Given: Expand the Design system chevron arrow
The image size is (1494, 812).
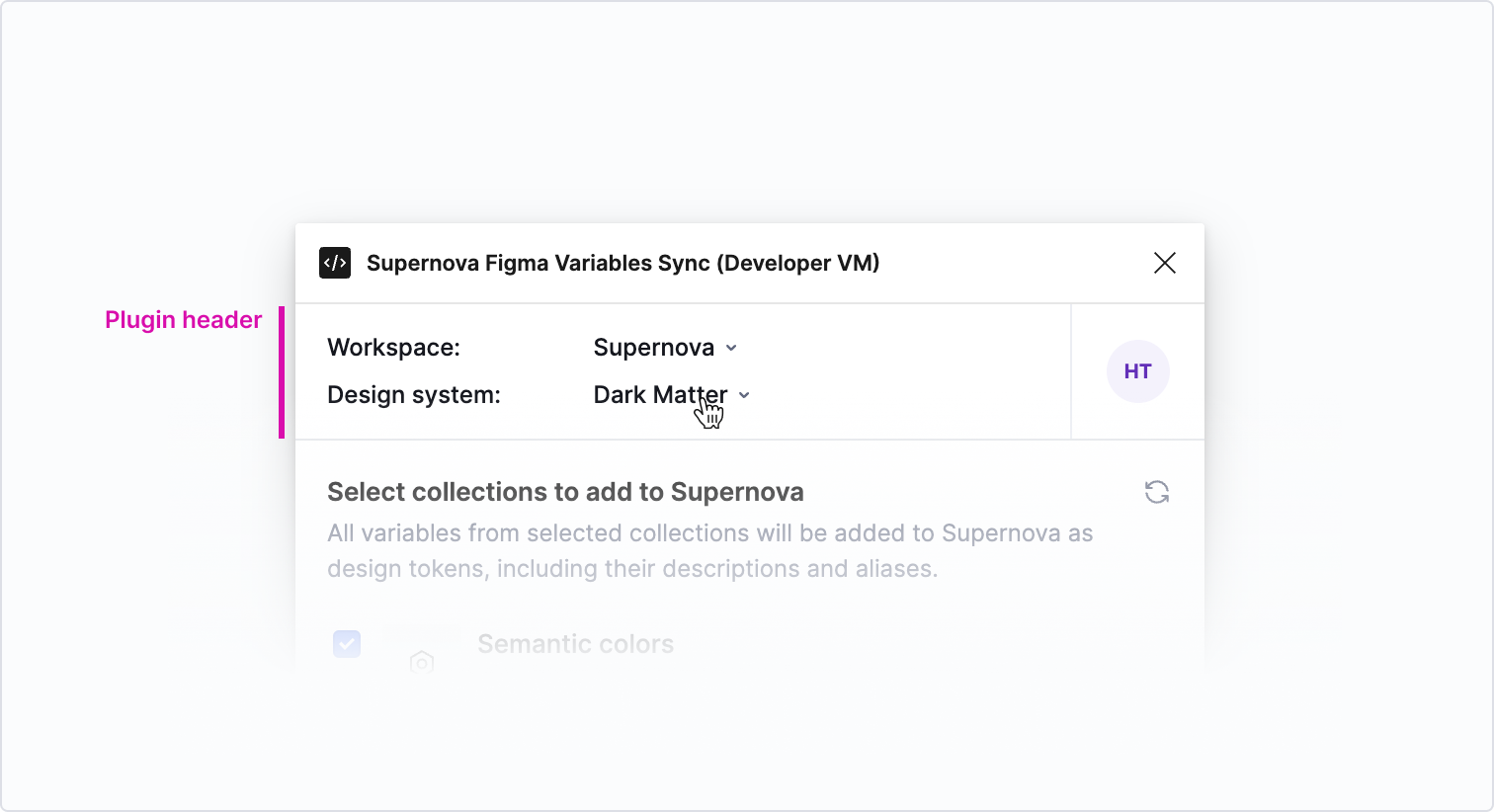Looking at the screenshot, I should pos(744,395).
